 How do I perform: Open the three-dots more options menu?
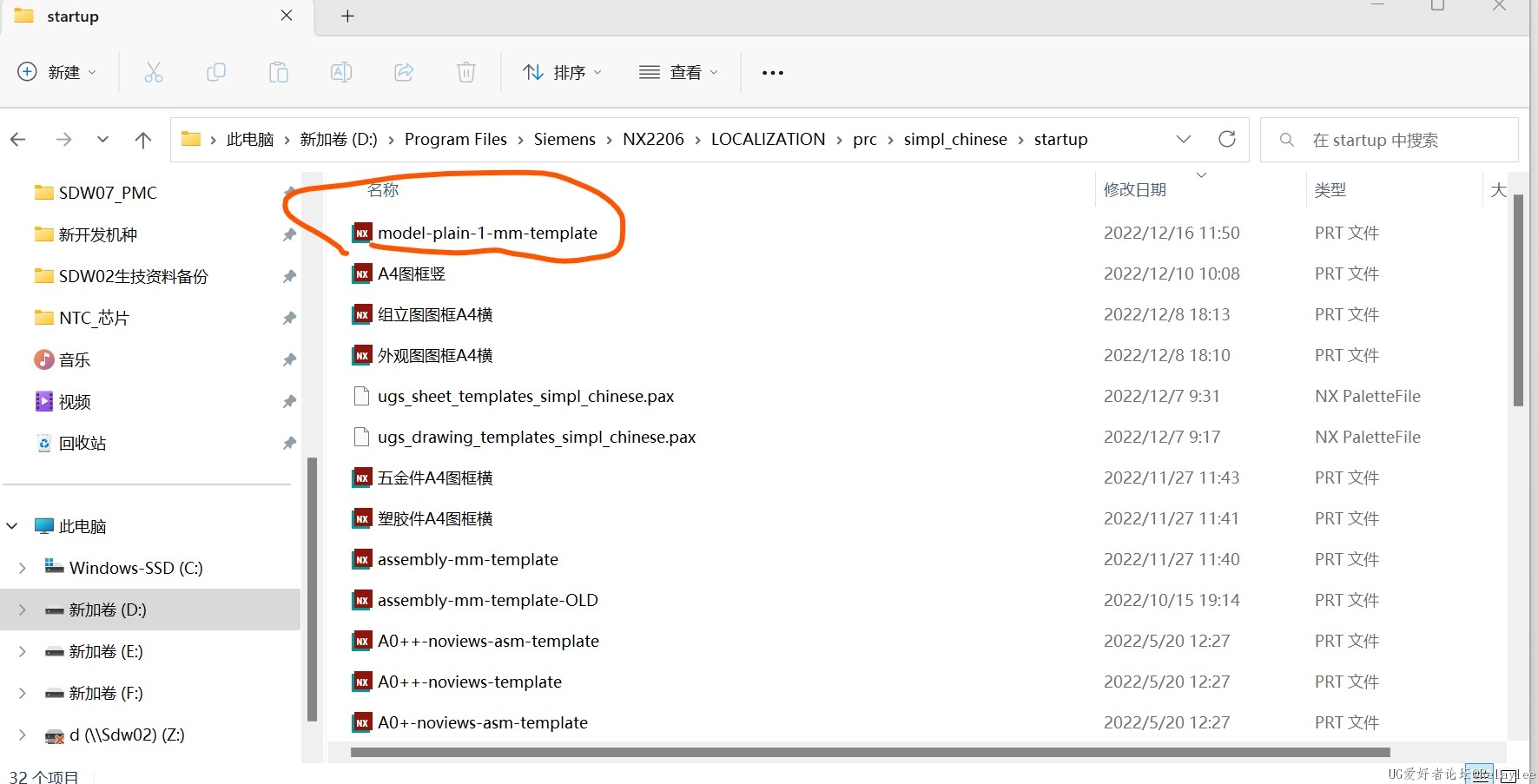(773, 73)
